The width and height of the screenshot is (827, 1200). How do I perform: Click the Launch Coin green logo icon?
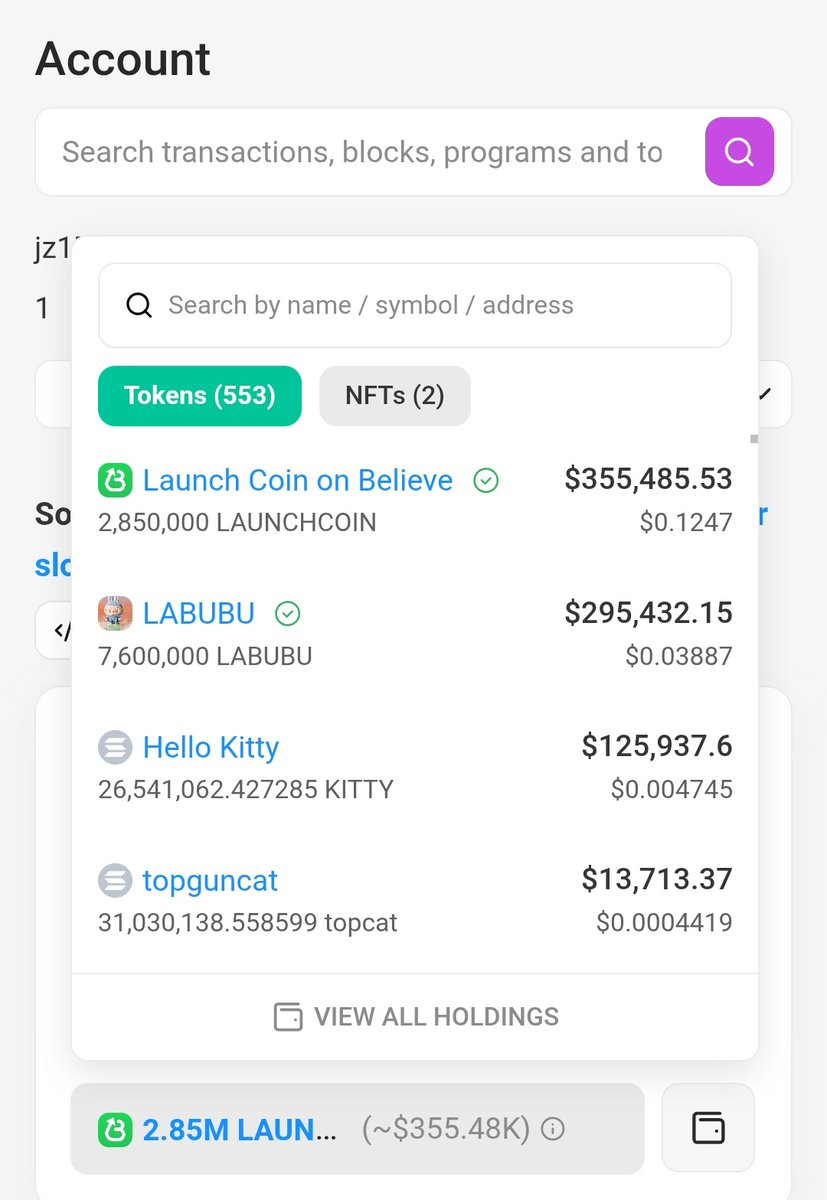click(x=115, y=481)
